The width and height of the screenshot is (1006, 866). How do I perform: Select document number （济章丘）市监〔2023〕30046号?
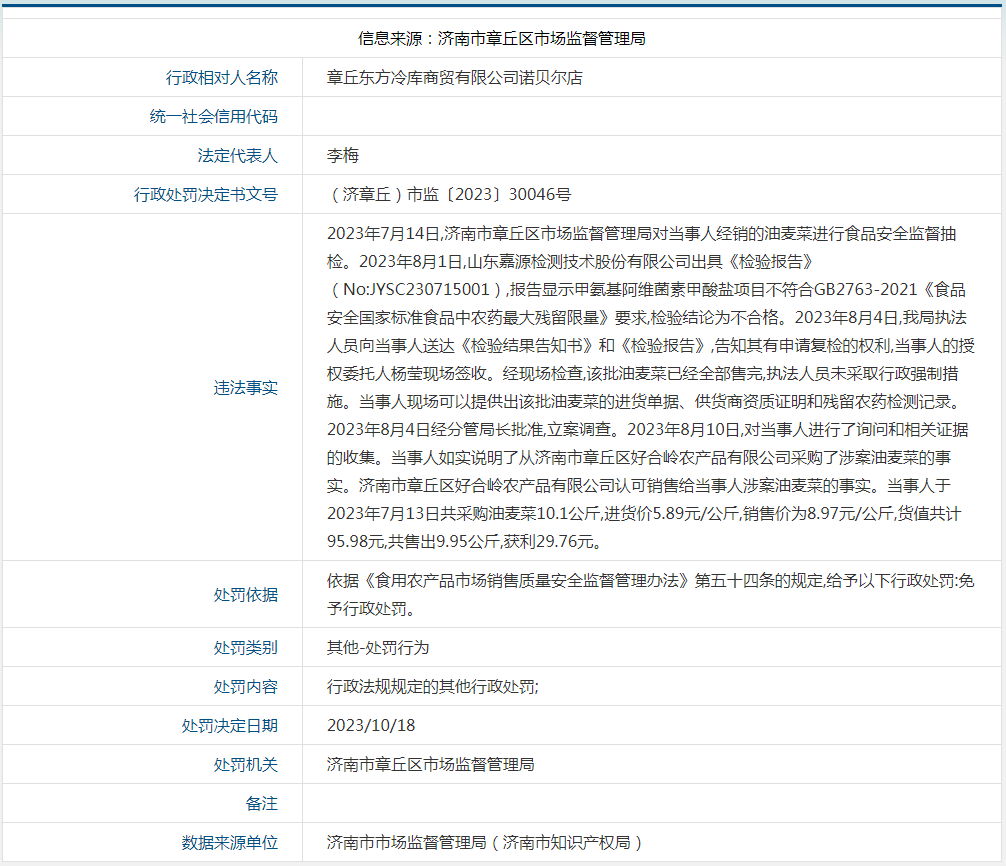(x=449, y=194)
